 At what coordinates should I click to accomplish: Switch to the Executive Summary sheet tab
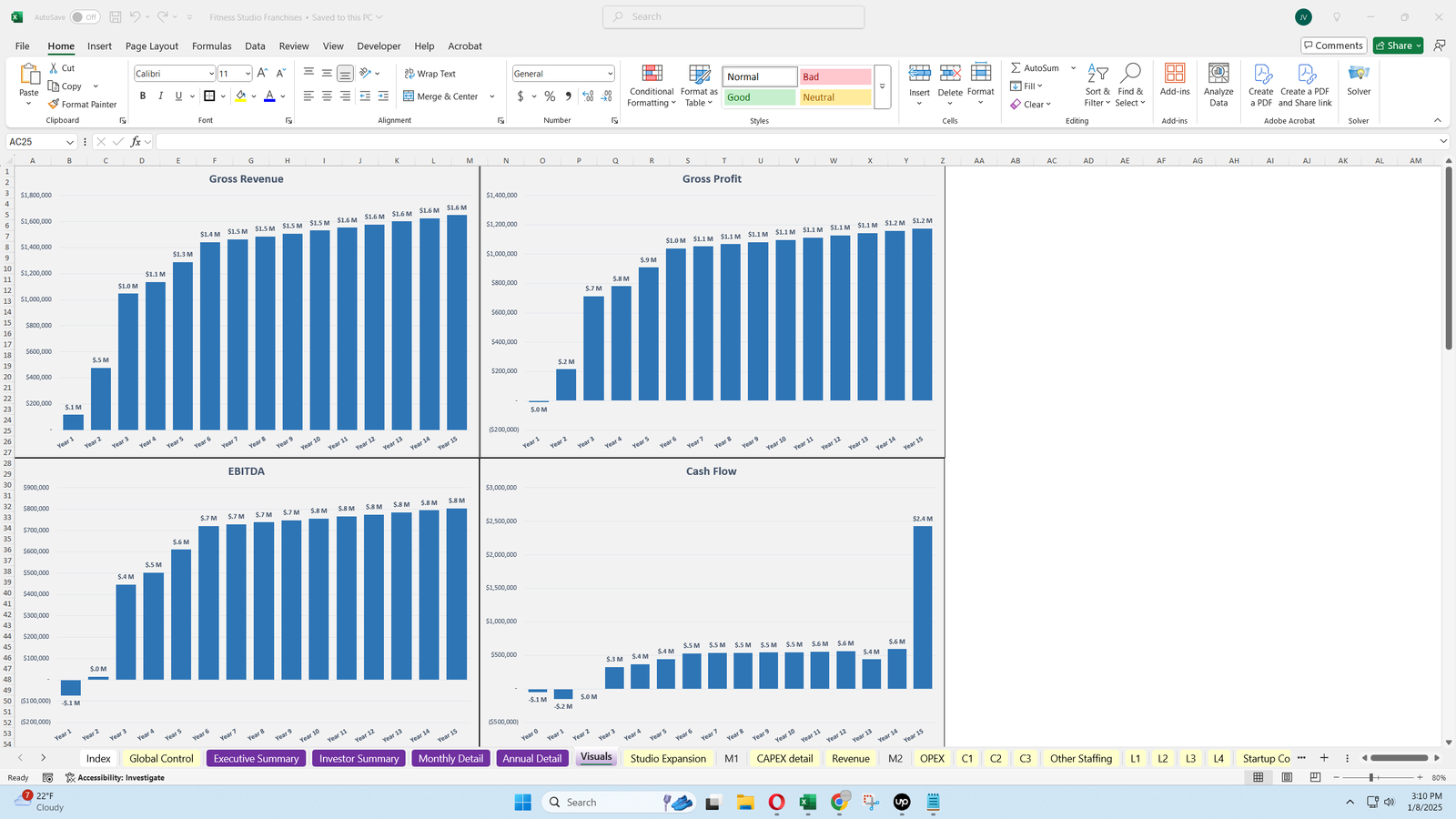[x=256, y=758]
